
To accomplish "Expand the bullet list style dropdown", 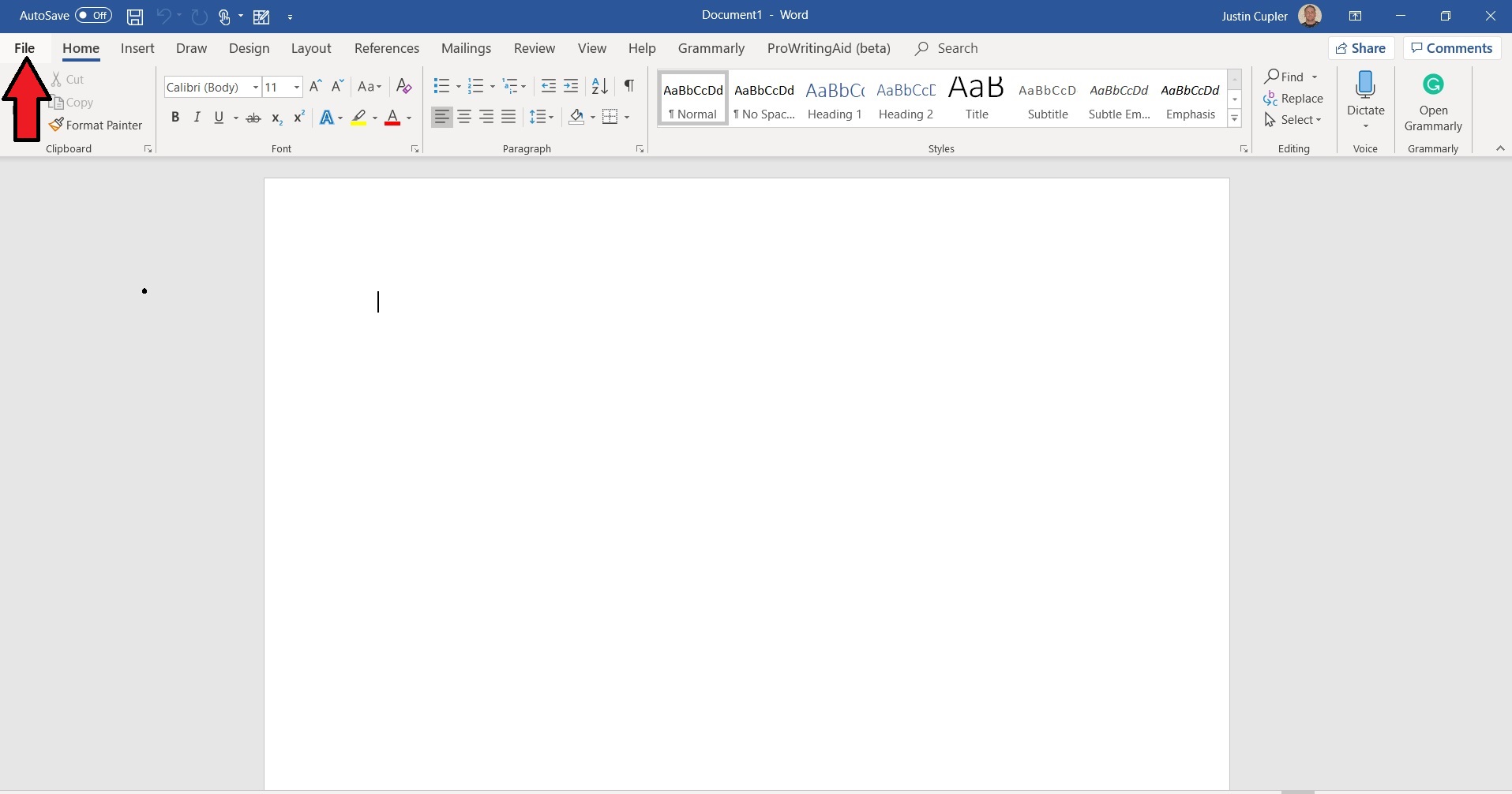I will (458, 86).
